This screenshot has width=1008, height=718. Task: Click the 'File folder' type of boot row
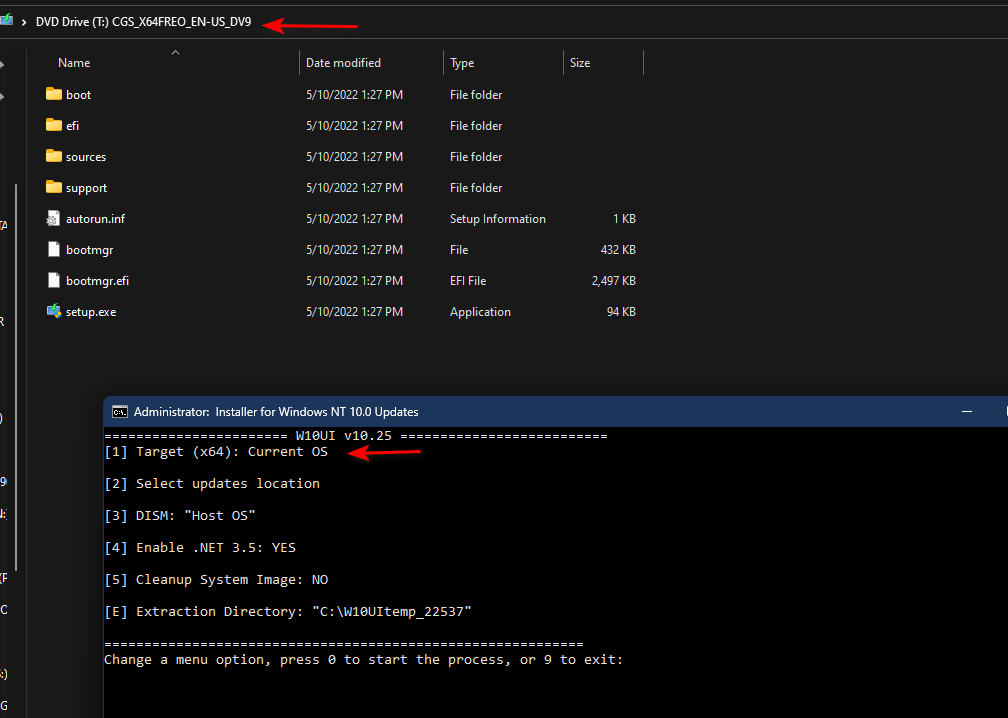[476, 95]
